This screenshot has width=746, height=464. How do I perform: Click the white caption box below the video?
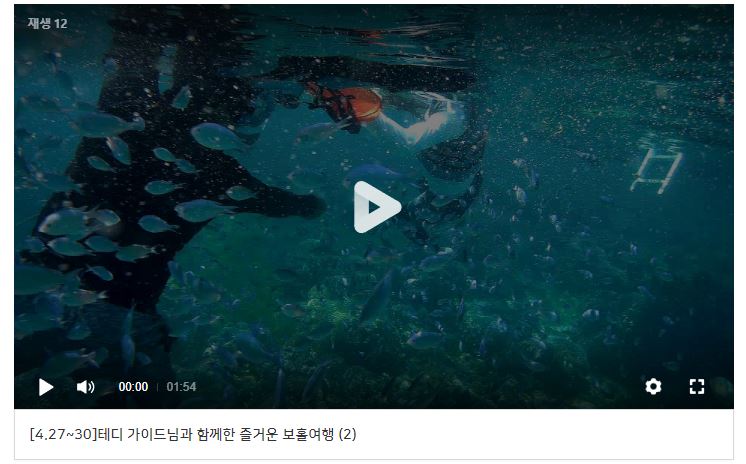pos(374,434)
